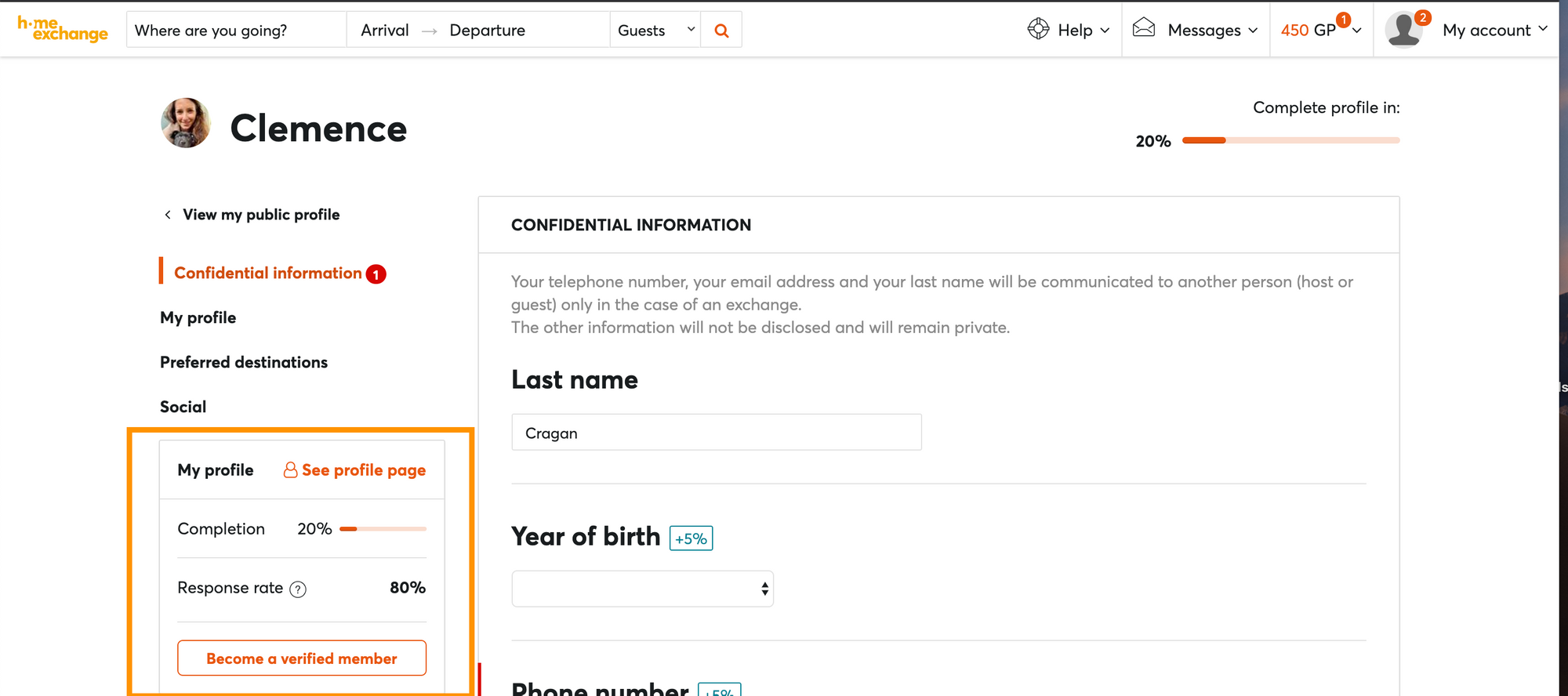Click the Response rate question mark icon
This screenshot has width=1568, height=696.
click(x=298, y=589)
